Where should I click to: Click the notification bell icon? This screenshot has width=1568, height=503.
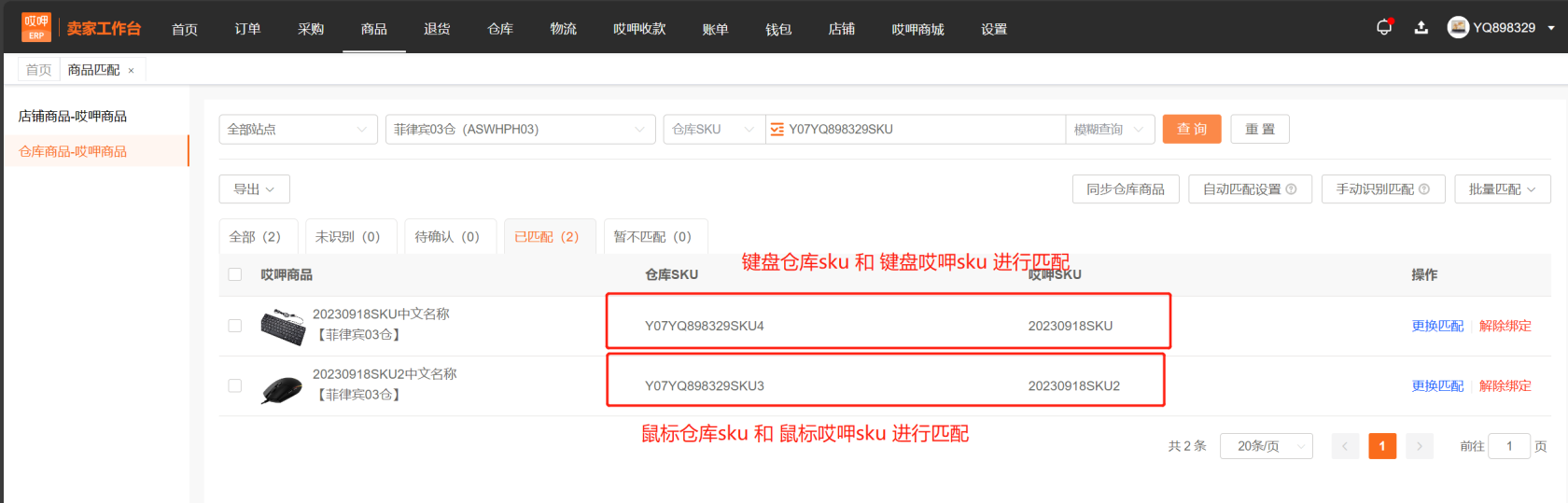pos(1383,27)
